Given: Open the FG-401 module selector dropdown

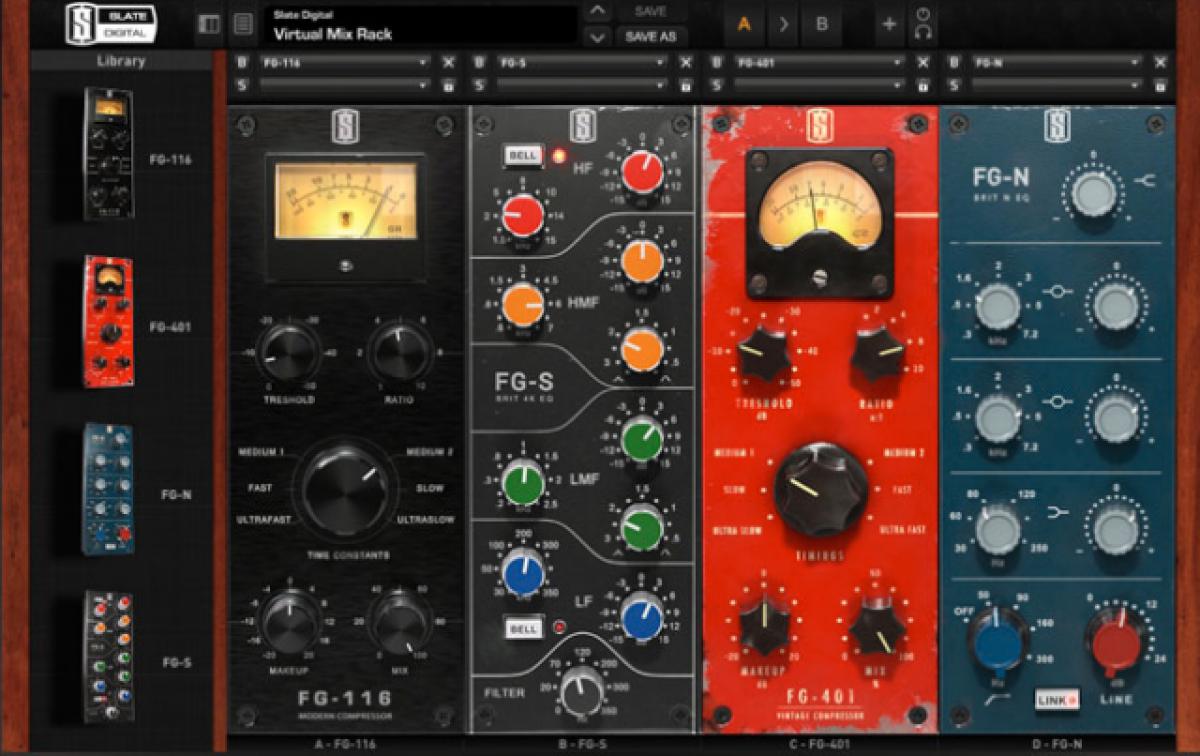Looking at the screenshot, I should pyautogui.click(x=818, y=62).
